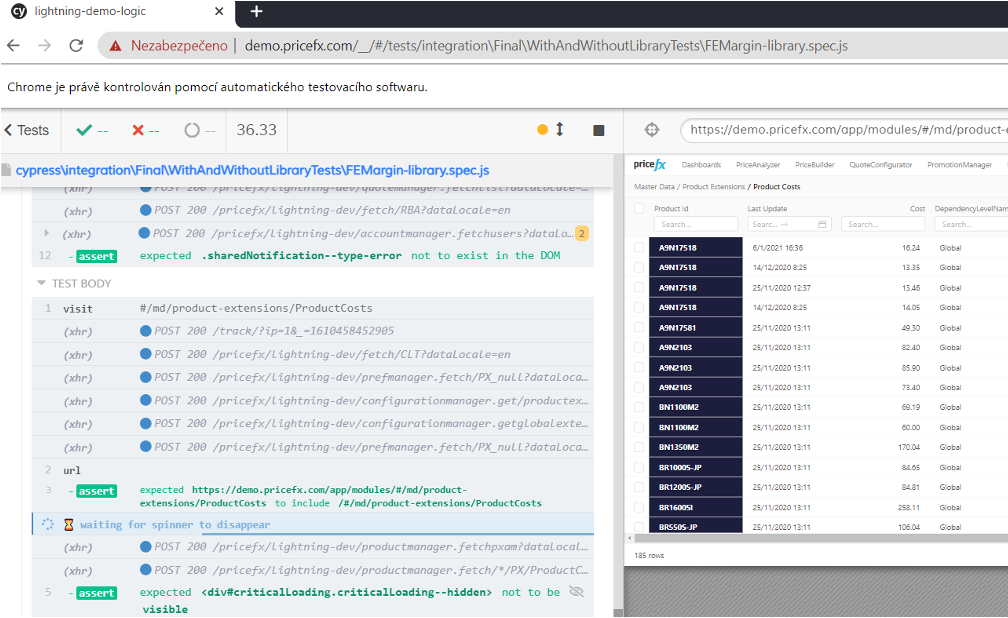Go back to the Tests list
1008x618 pixels.
click(x=27, y=130)
